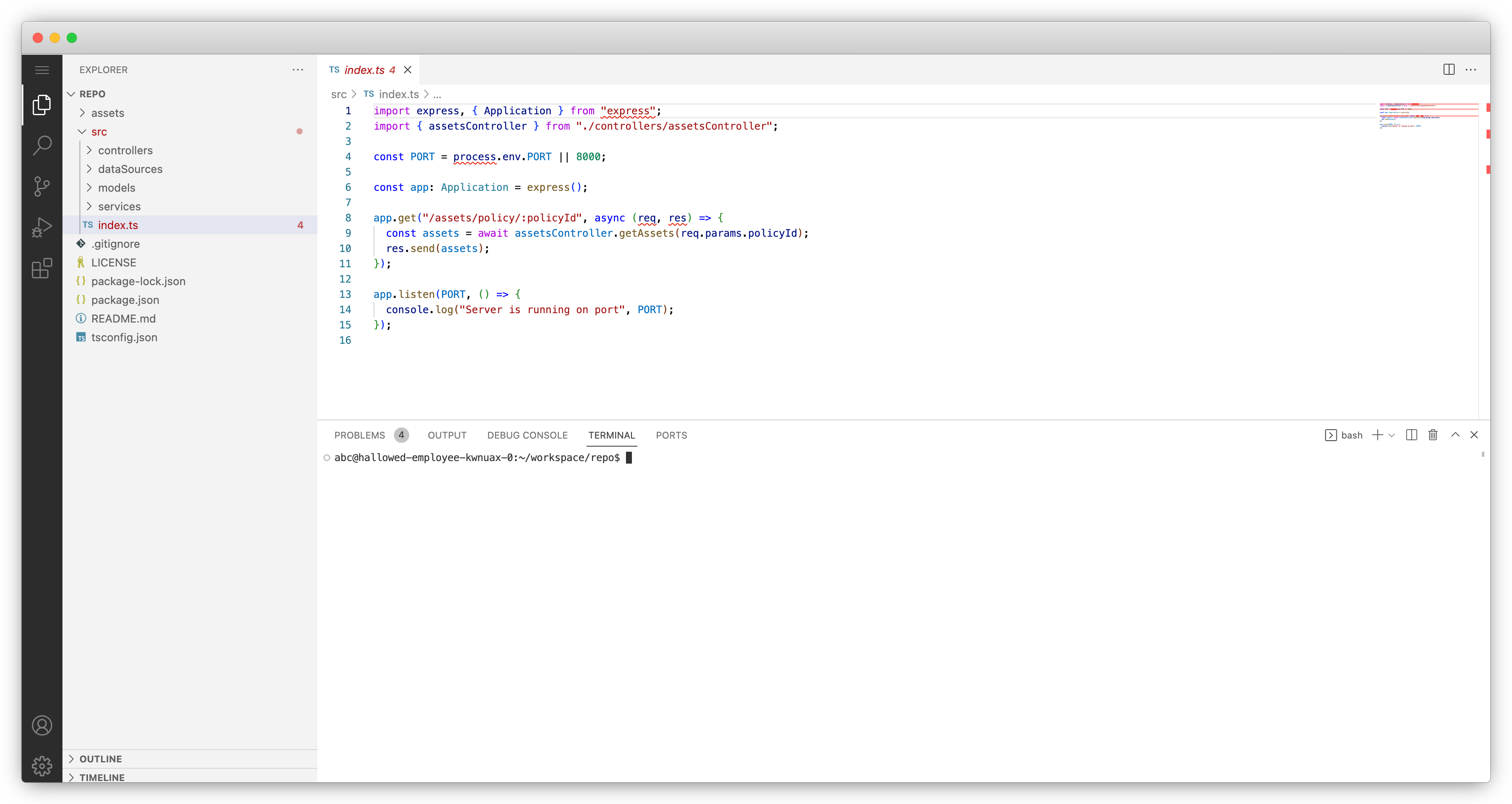Switch to the Output tab
Viewport: 1512px width, 804px height.
point(447,435)
